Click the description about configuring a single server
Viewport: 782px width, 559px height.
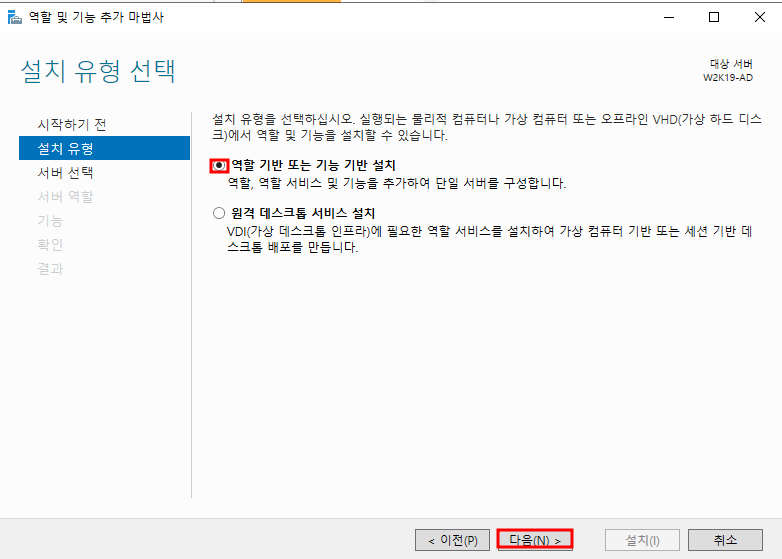click(397, 183)
